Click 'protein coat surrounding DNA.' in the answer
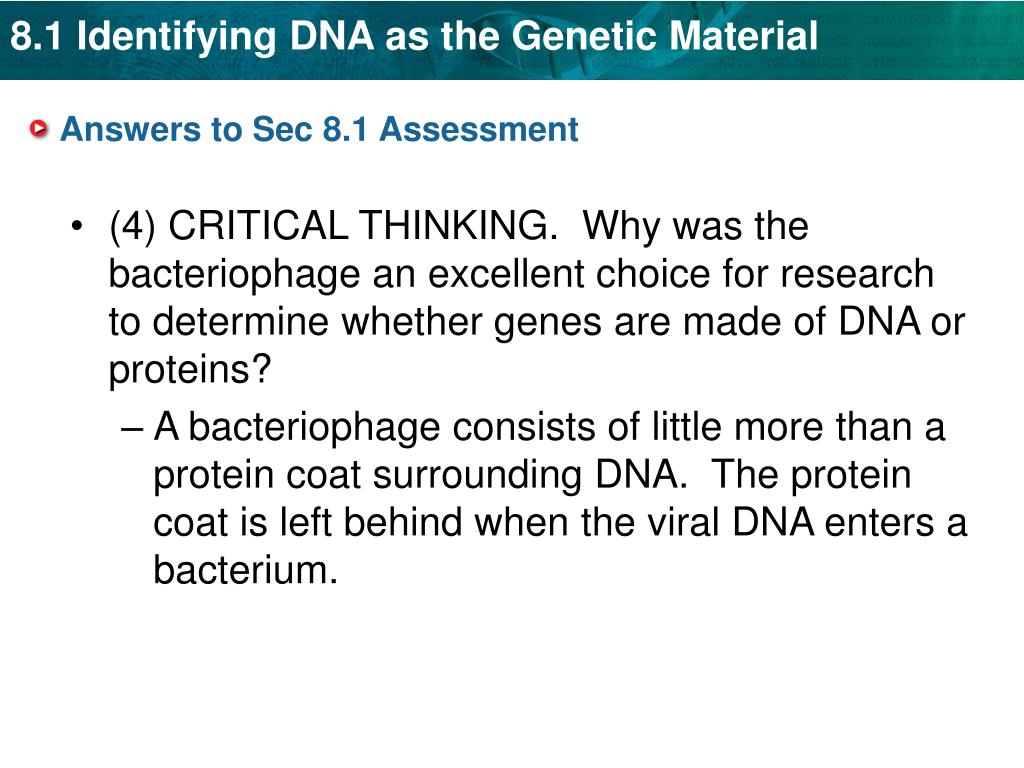This screenshot has width=1024, height=768. click(421, 475)
